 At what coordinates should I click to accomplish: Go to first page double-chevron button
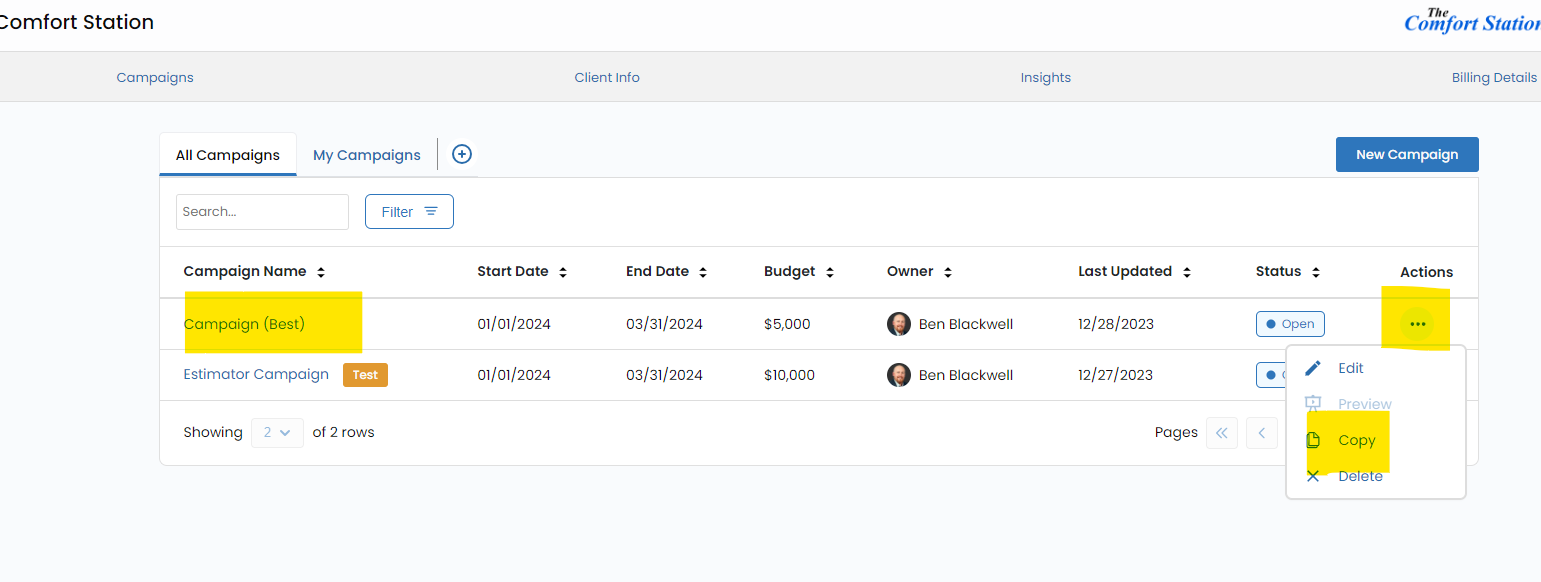click(x=1222, y=433)
